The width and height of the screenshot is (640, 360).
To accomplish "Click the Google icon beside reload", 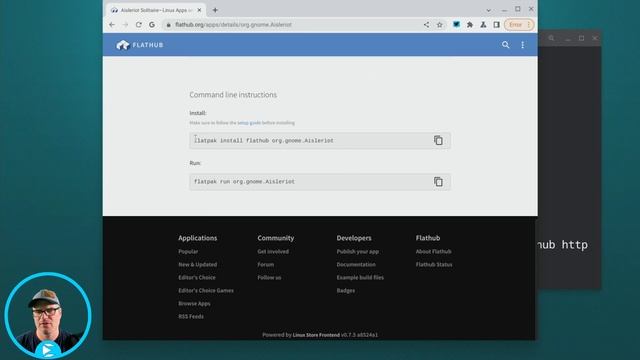I will 152,24.
